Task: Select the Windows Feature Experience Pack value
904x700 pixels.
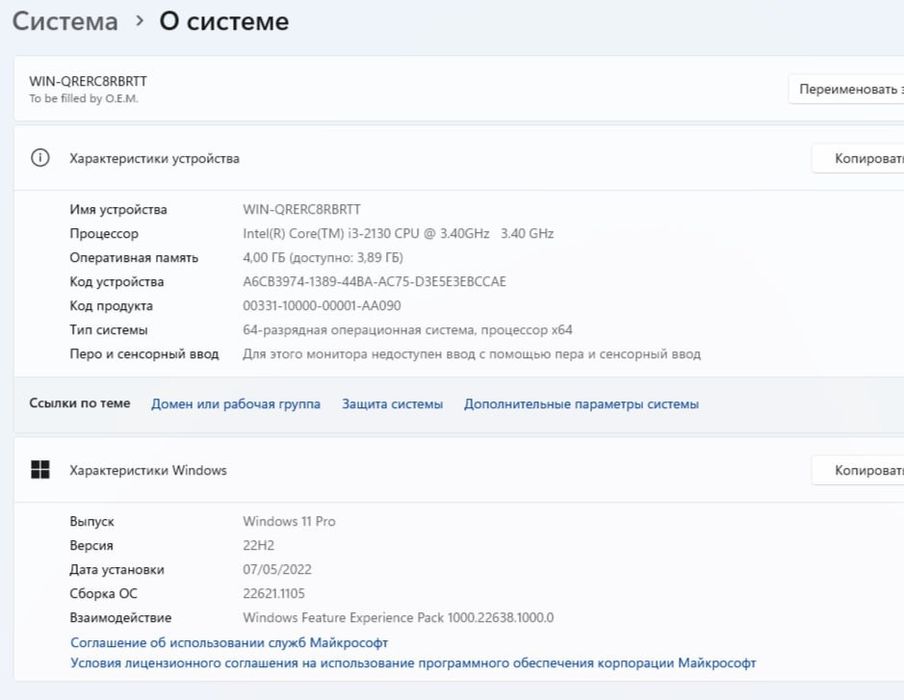Action: tap(398, 618)
